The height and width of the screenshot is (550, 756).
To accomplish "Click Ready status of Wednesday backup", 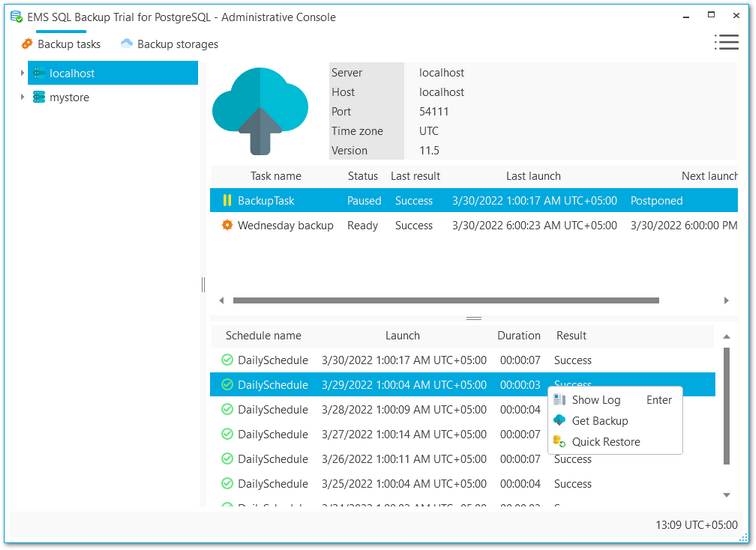I will coord(363,226).
